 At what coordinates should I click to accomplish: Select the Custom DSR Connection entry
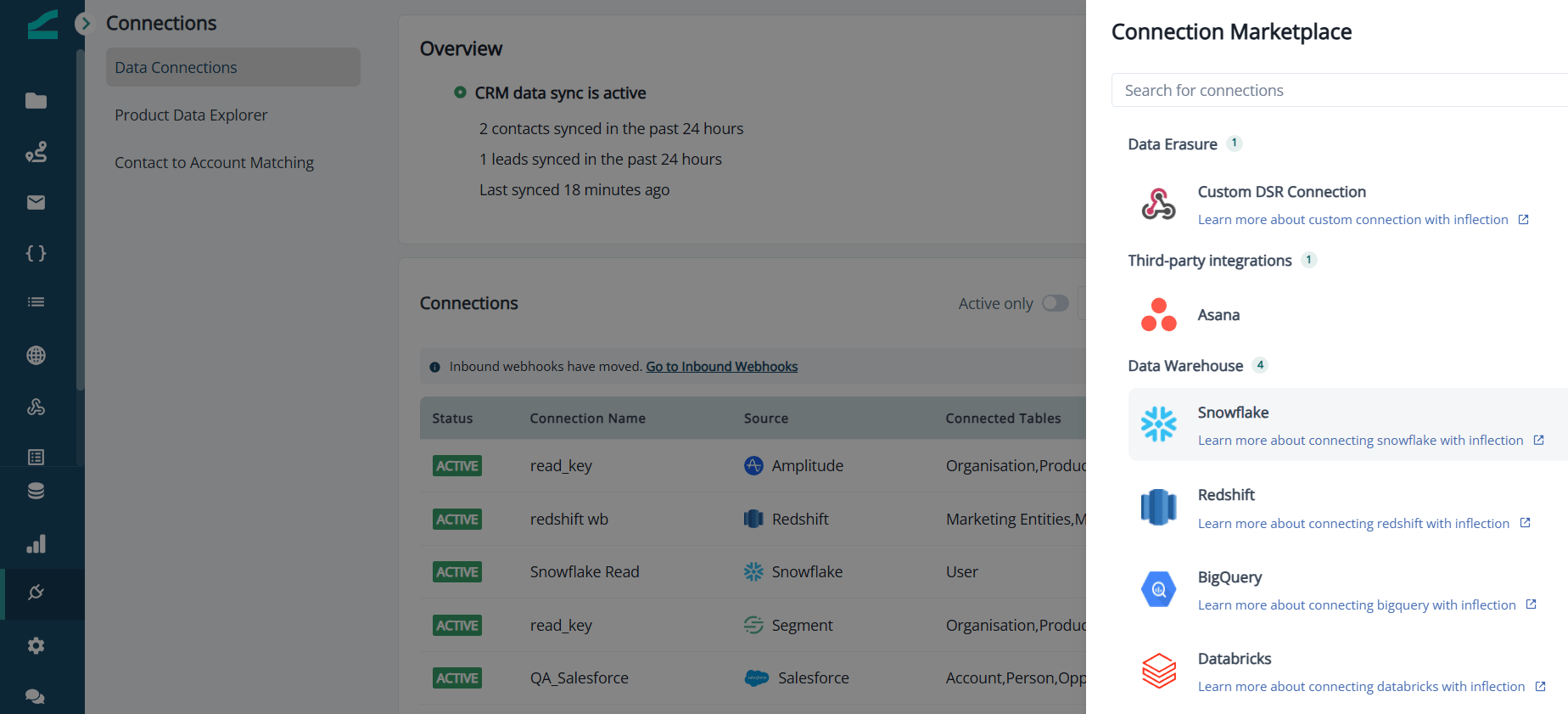click(1282, 192)
